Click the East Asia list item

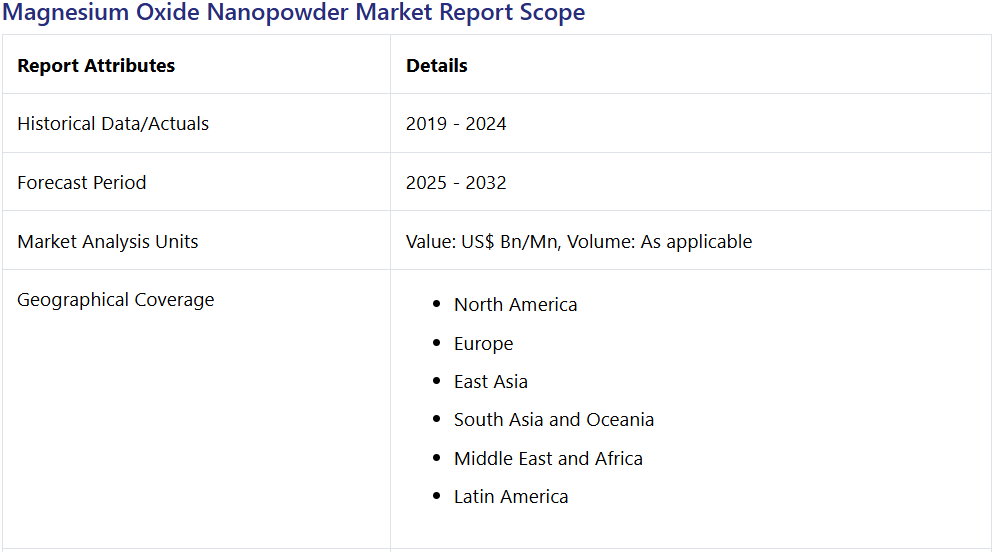point(491,382)
